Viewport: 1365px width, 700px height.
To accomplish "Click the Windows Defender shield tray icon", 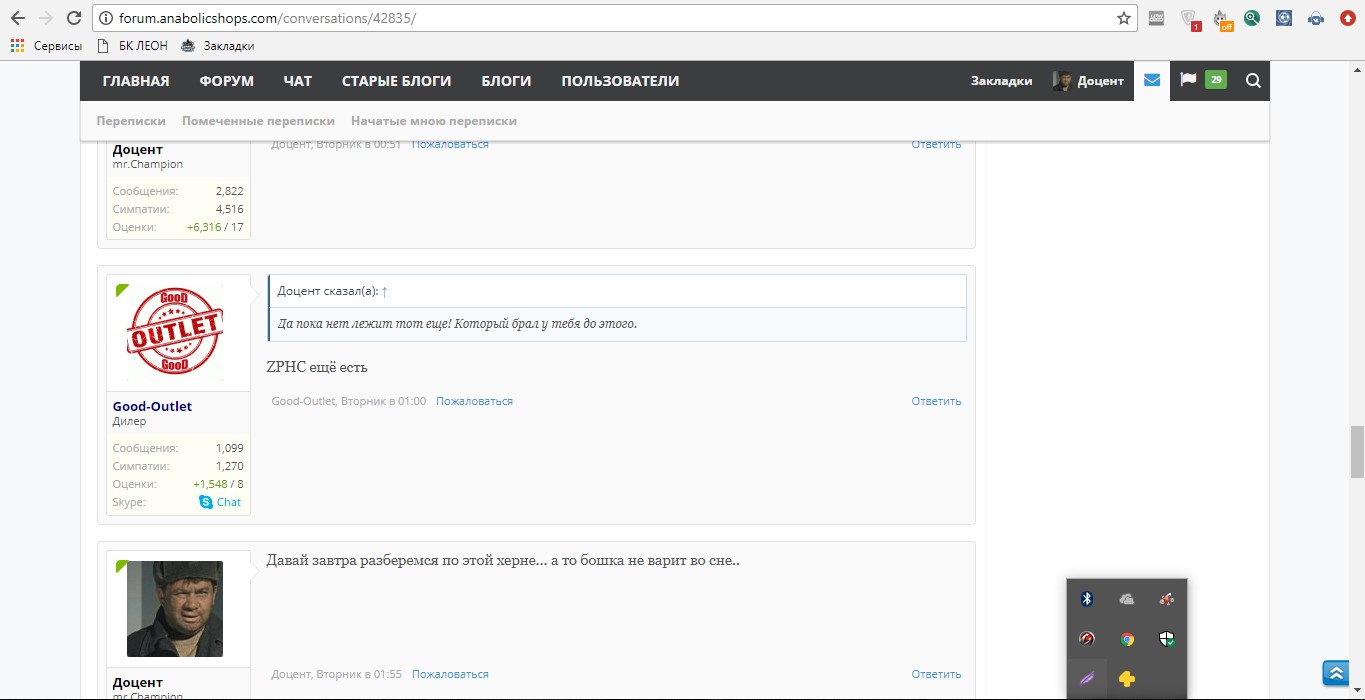I will coord(1166,639).
